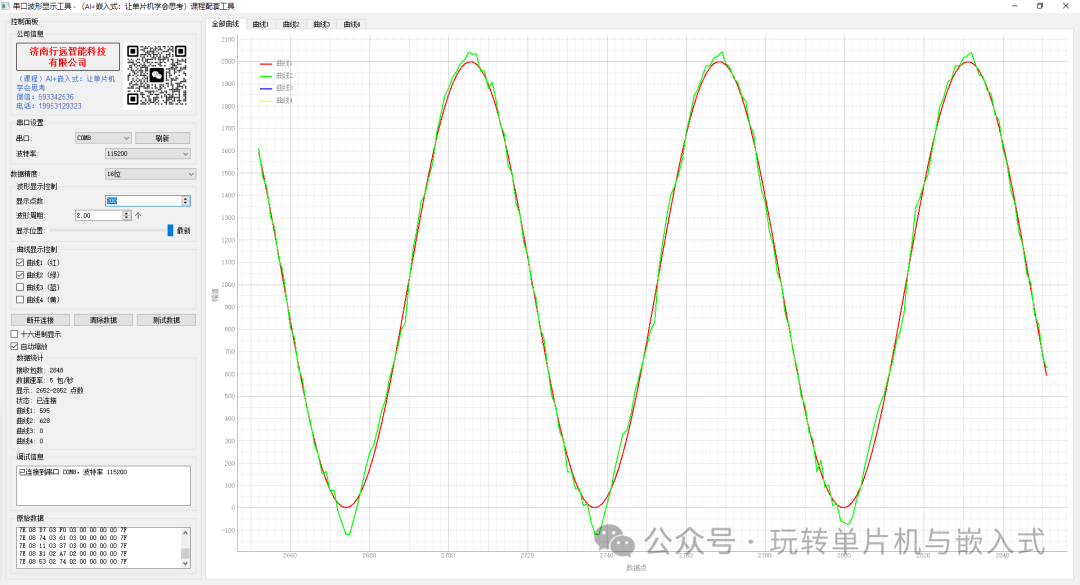
Task: Click the 显示点数 input field
Action: tap(143, 201)
